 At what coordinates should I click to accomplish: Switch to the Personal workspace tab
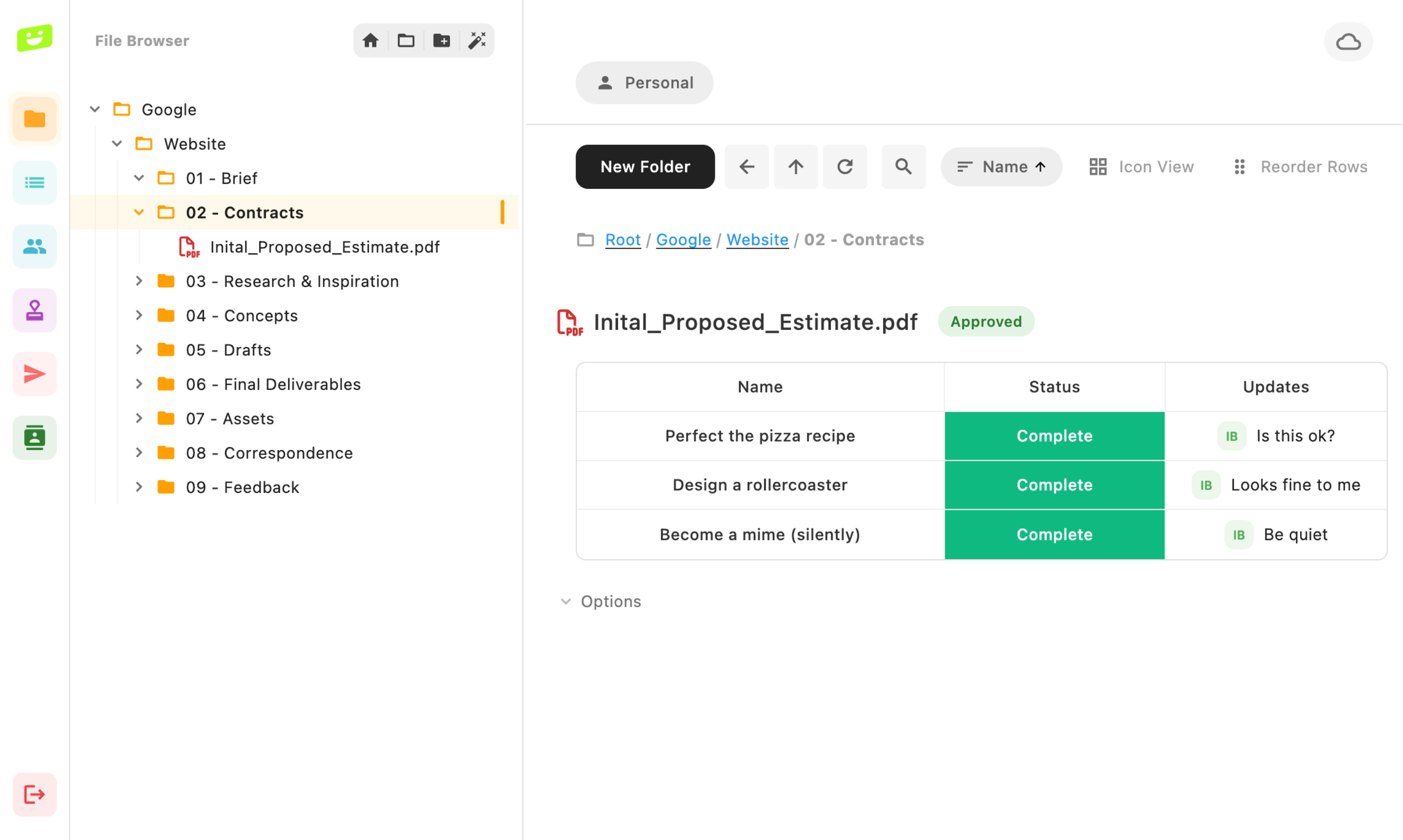tap(644, 83)
